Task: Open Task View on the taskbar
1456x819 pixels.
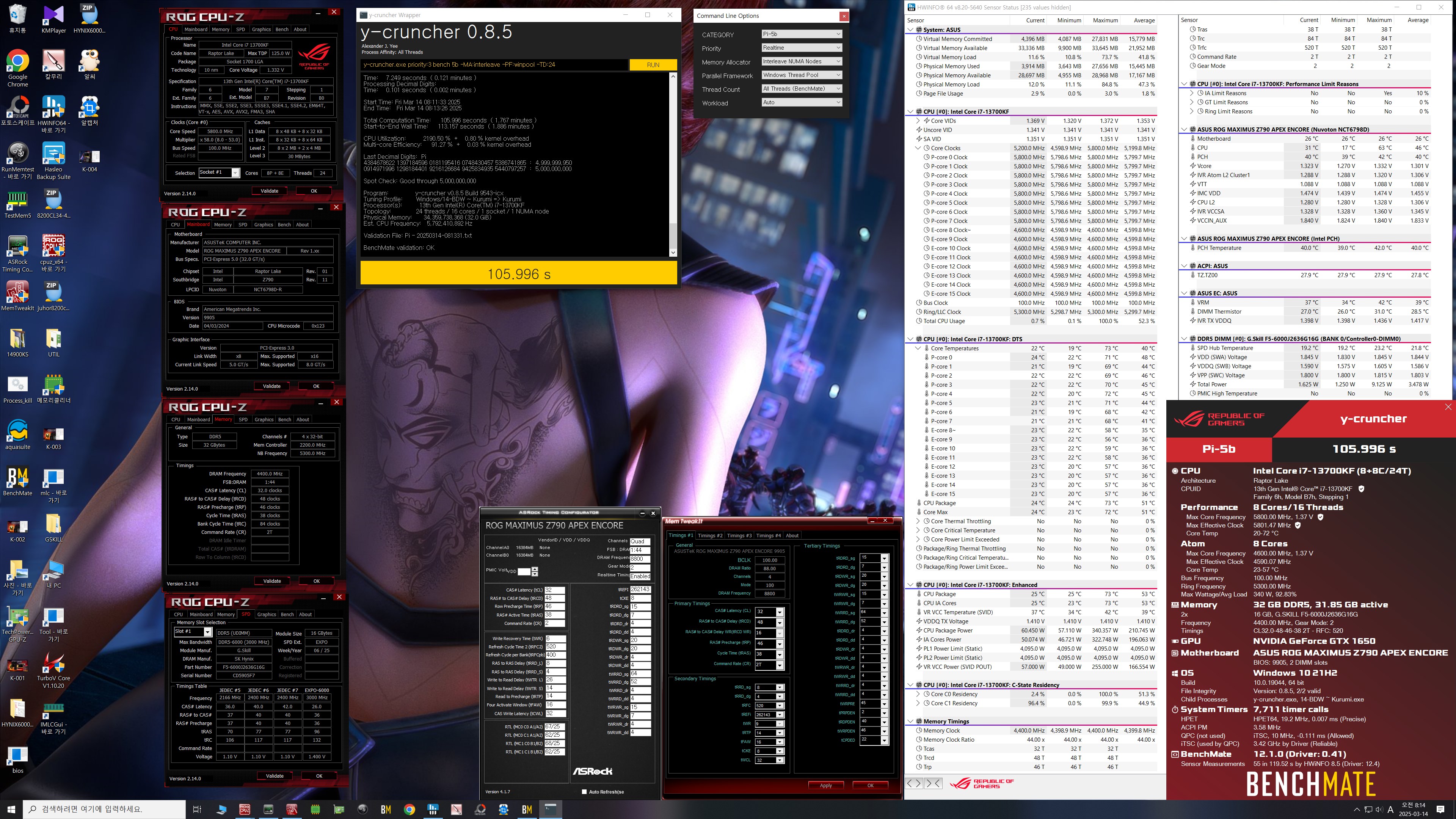Action: tap(197, 809)
